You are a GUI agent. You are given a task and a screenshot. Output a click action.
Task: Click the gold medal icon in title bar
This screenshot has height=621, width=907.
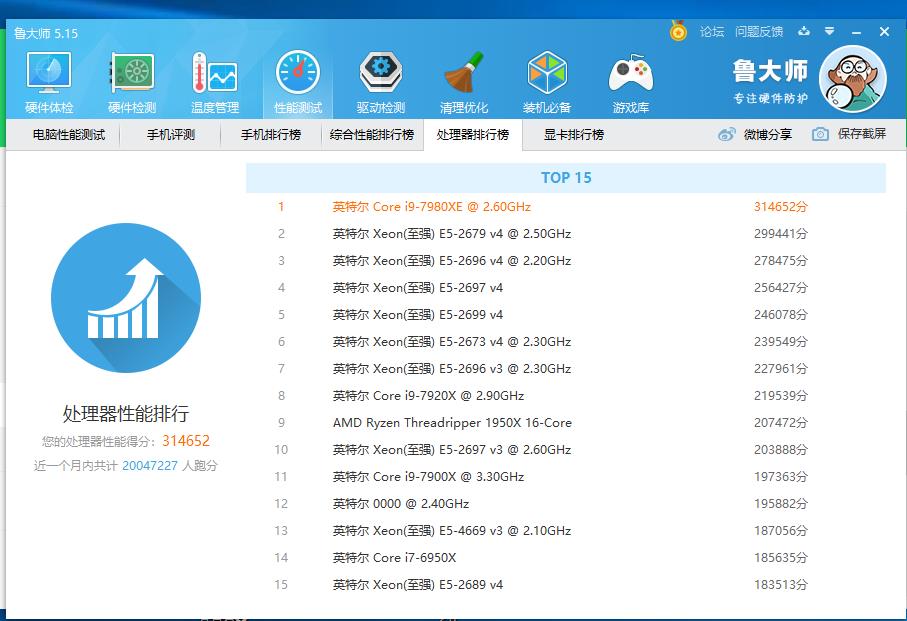click(x=679, y=32)
